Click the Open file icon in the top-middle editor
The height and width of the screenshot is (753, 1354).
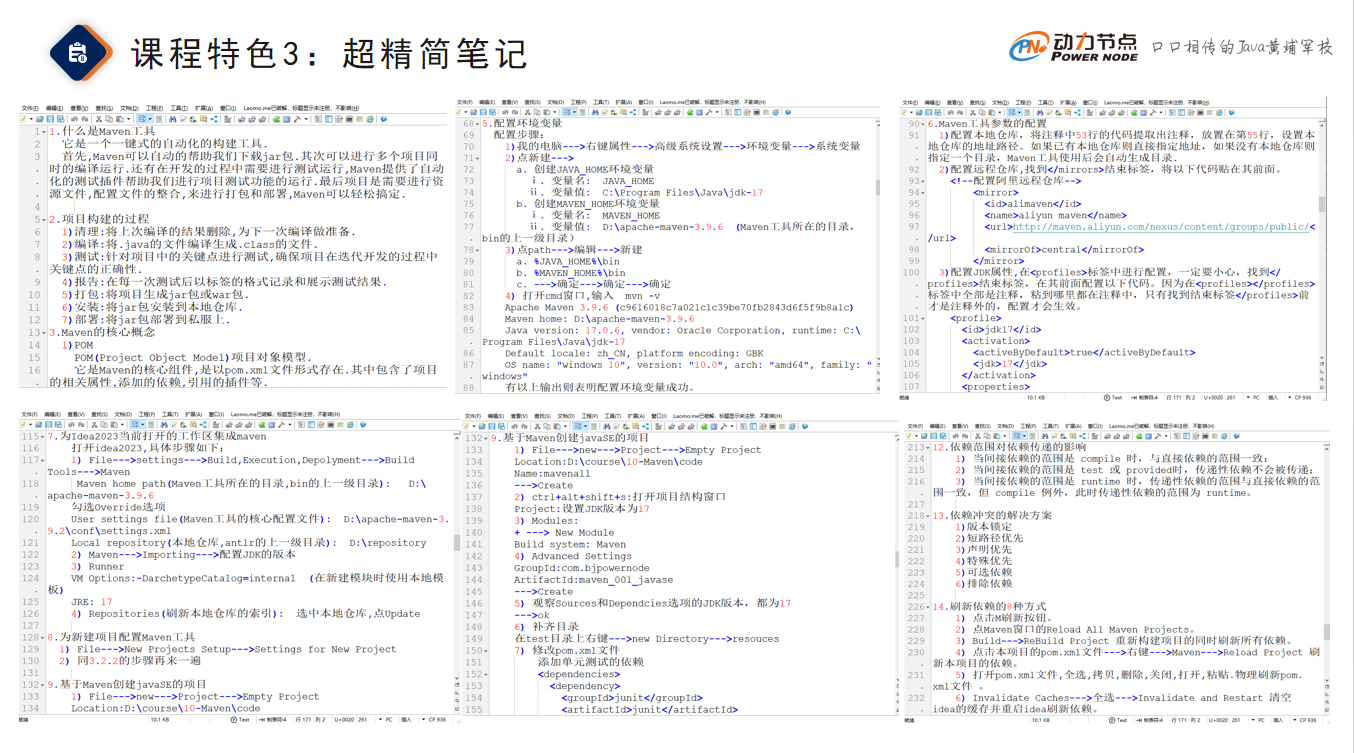click(472, 113)
